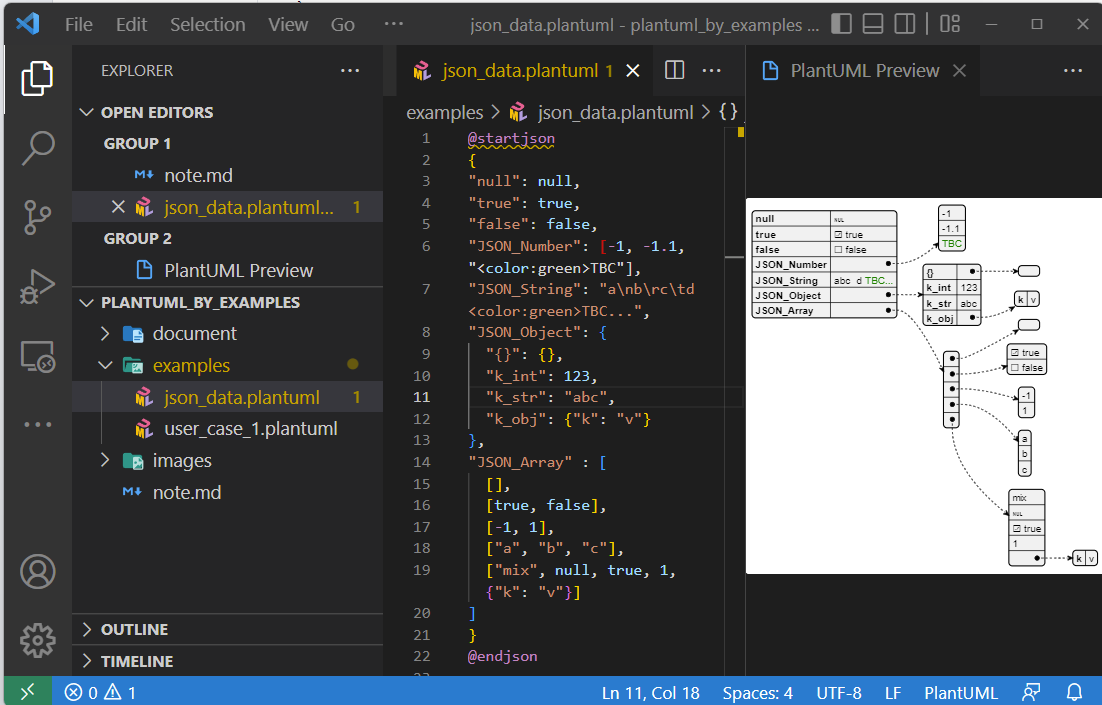Click GROUP 2 header in Open Editors
This screenshot has height=705, width=1102.
click(138, 239)
